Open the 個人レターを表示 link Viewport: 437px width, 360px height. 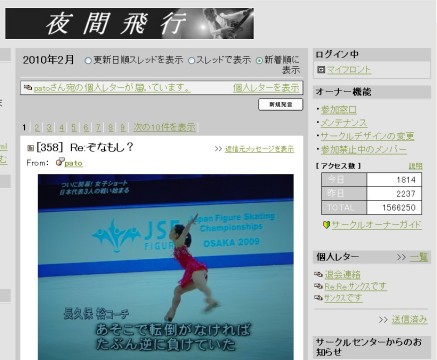tap(266, 88)
